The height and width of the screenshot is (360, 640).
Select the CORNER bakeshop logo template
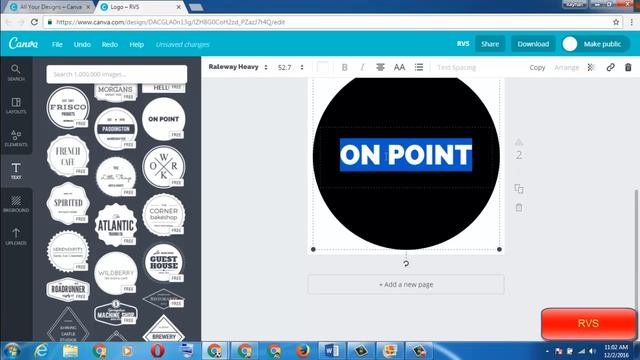[x=164, y=215]
